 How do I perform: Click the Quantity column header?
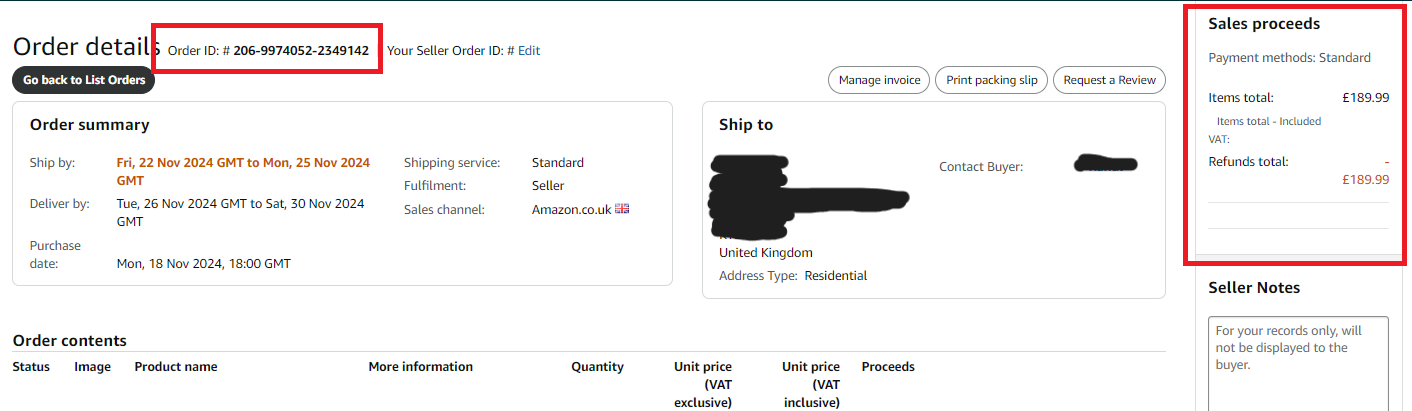tap(597, 367)
